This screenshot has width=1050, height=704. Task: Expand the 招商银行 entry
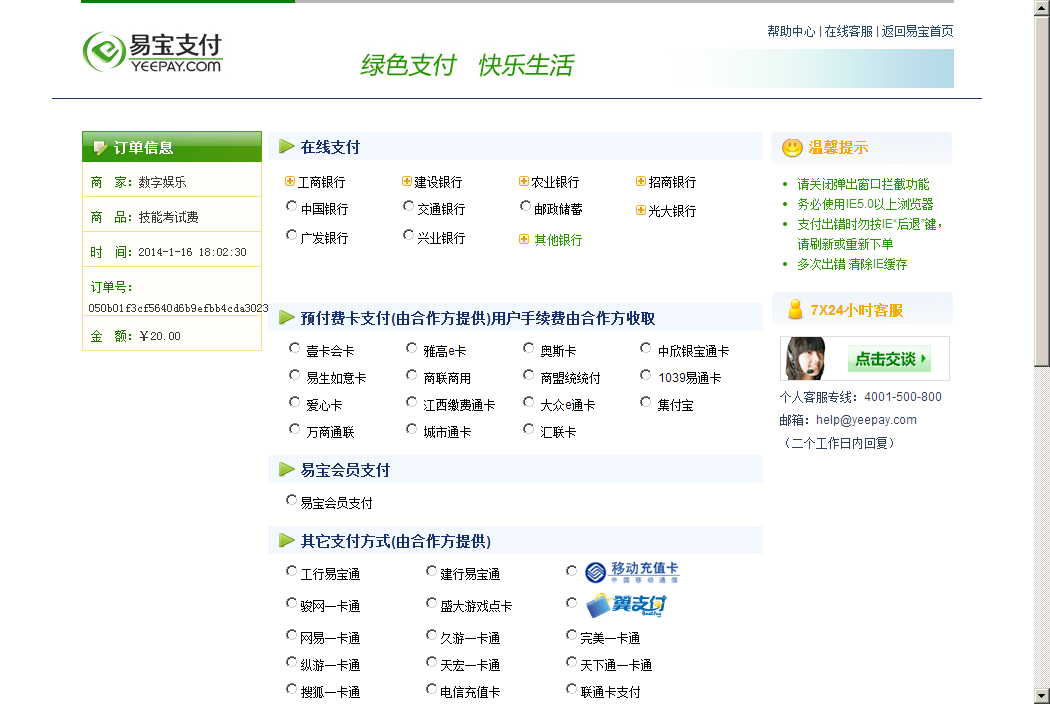coord(640,181)
